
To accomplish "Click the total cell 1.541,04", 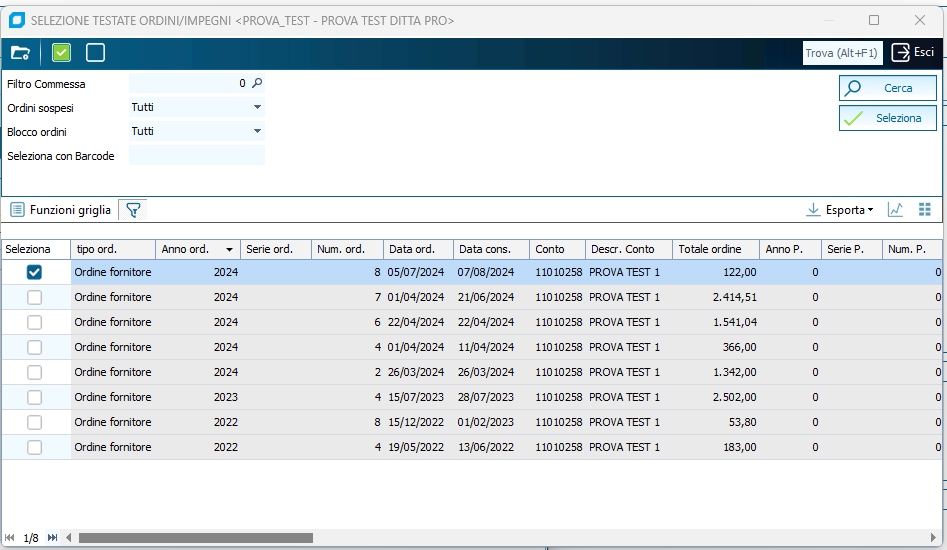I will 716,322.
